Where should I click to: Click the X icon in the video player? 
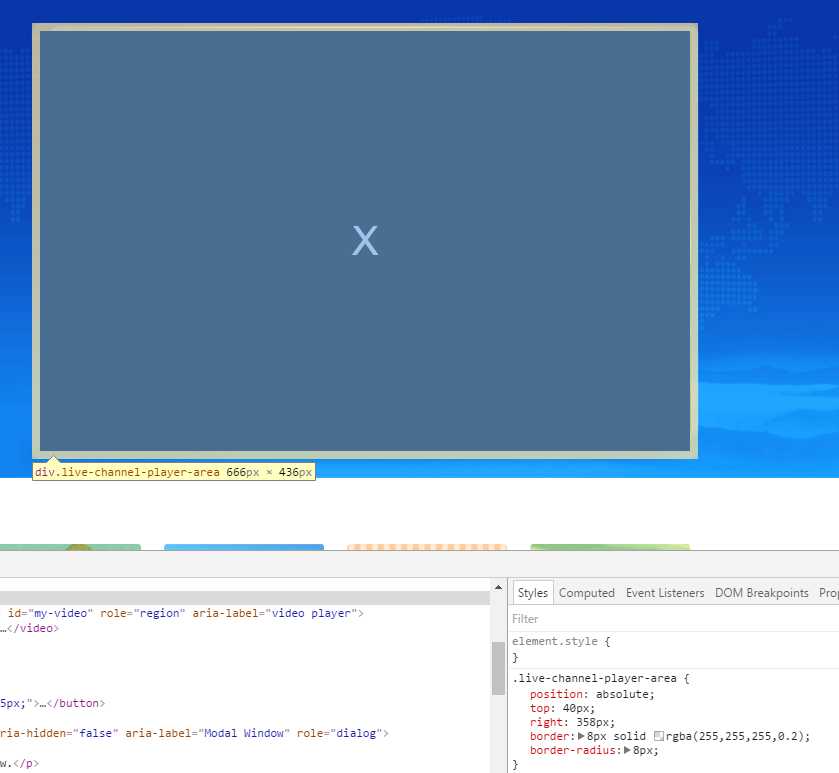pyautogui.click(x=365, y=240)
